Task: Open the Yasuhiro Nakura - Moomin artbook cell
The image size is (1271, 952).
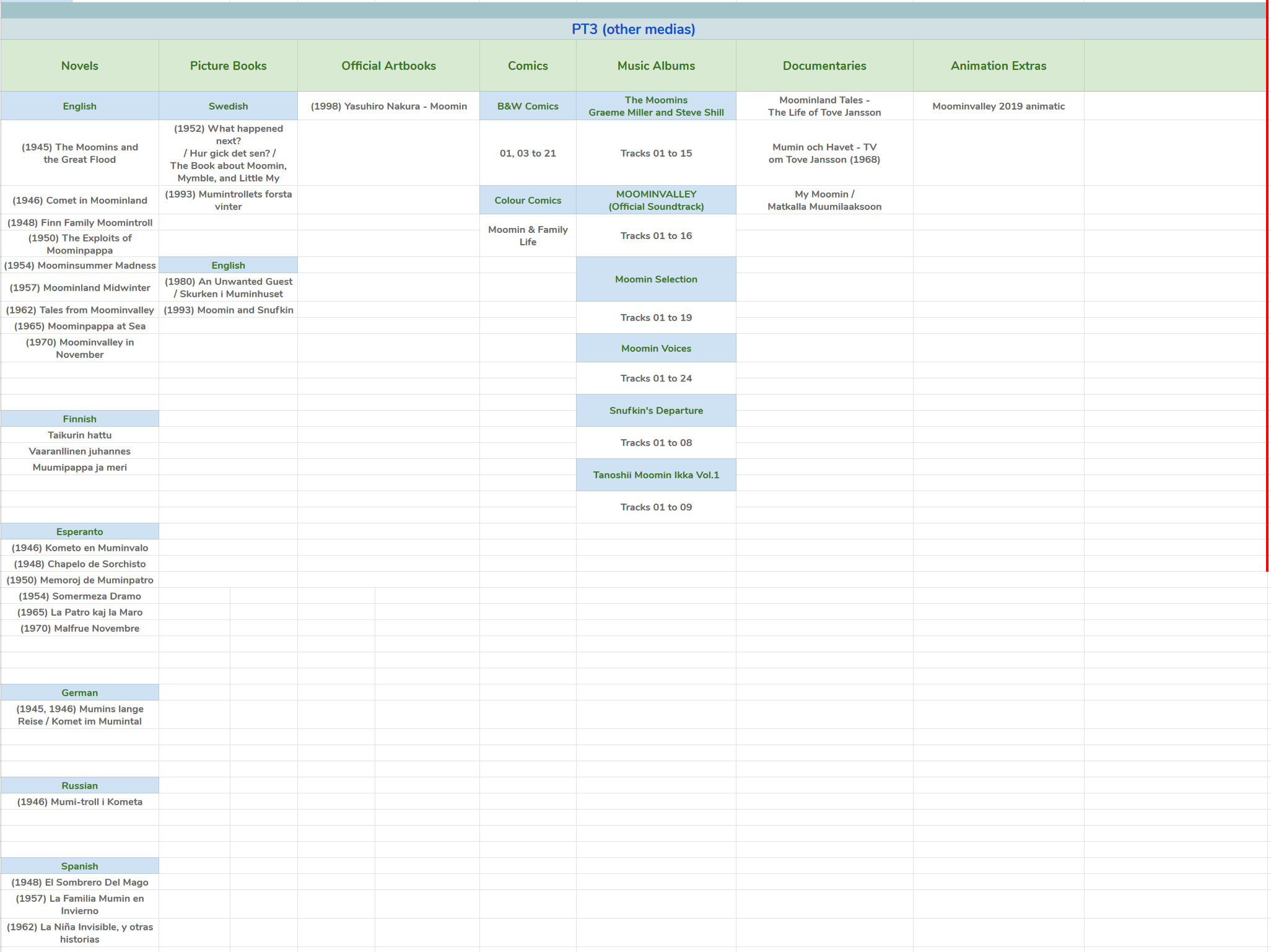Action: coord(388,106)
